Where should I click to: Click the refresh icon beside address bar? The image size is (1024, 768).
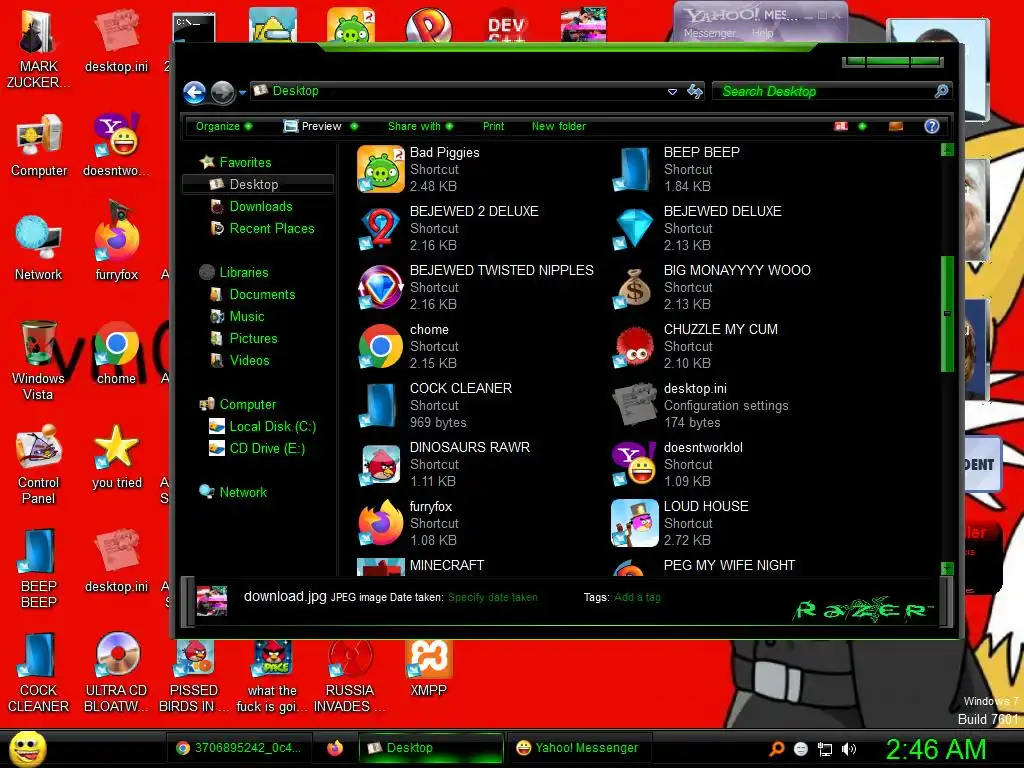click(x=695, y=91)
